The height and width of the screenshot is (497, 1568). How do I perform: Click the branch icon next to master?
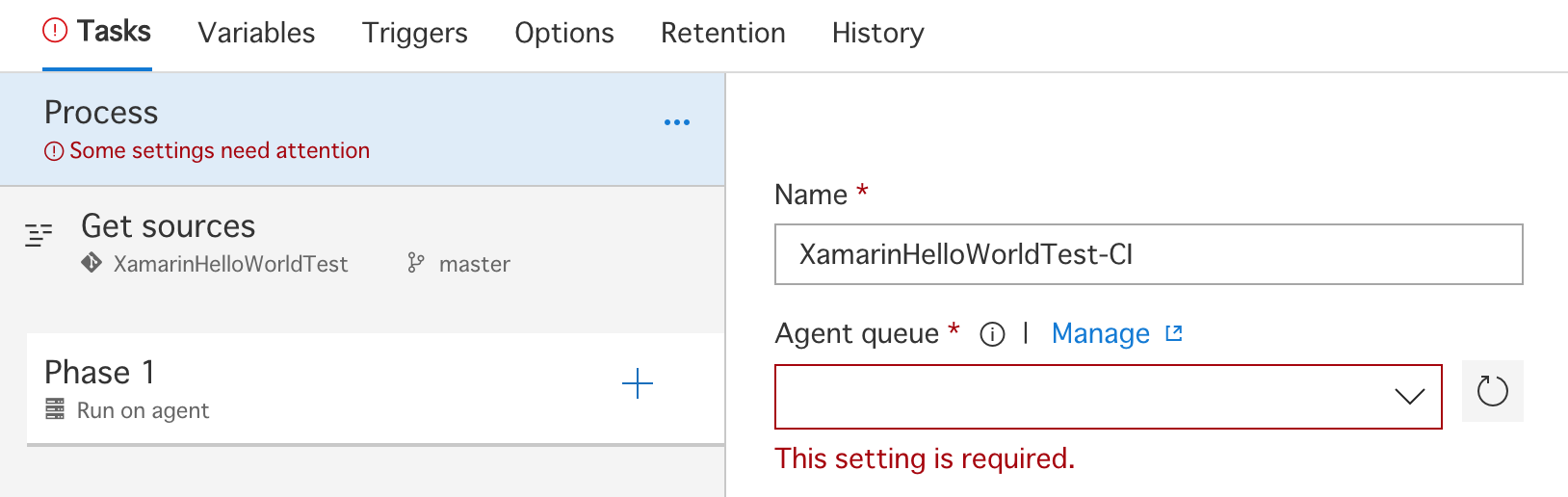pos(415,263)
